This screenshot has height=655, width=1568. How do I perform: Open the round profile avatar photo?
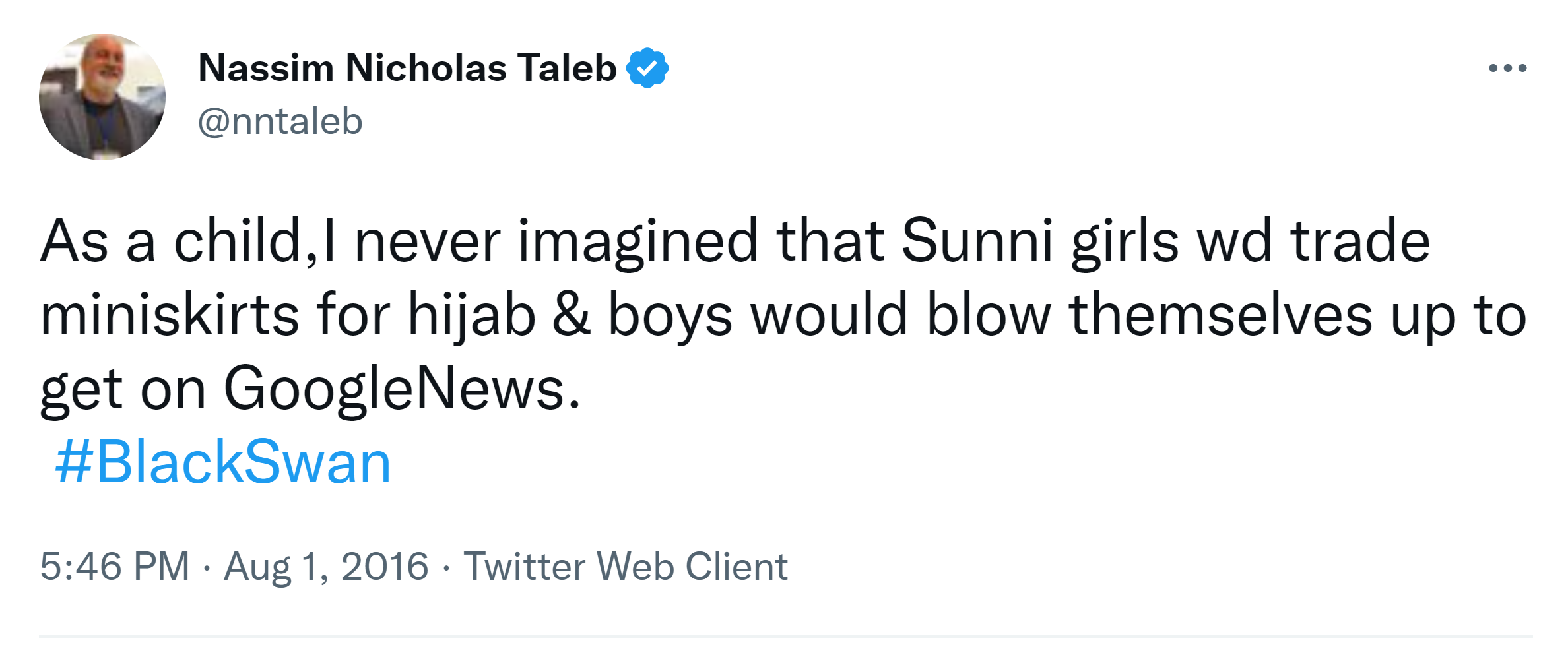tap(102, 97)
